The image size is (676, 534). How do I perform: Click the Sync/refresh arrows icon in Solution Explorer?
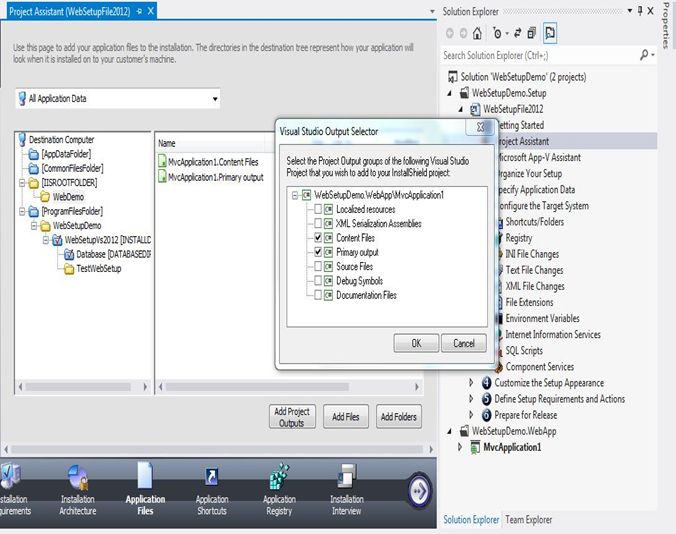tap(518, 33)
